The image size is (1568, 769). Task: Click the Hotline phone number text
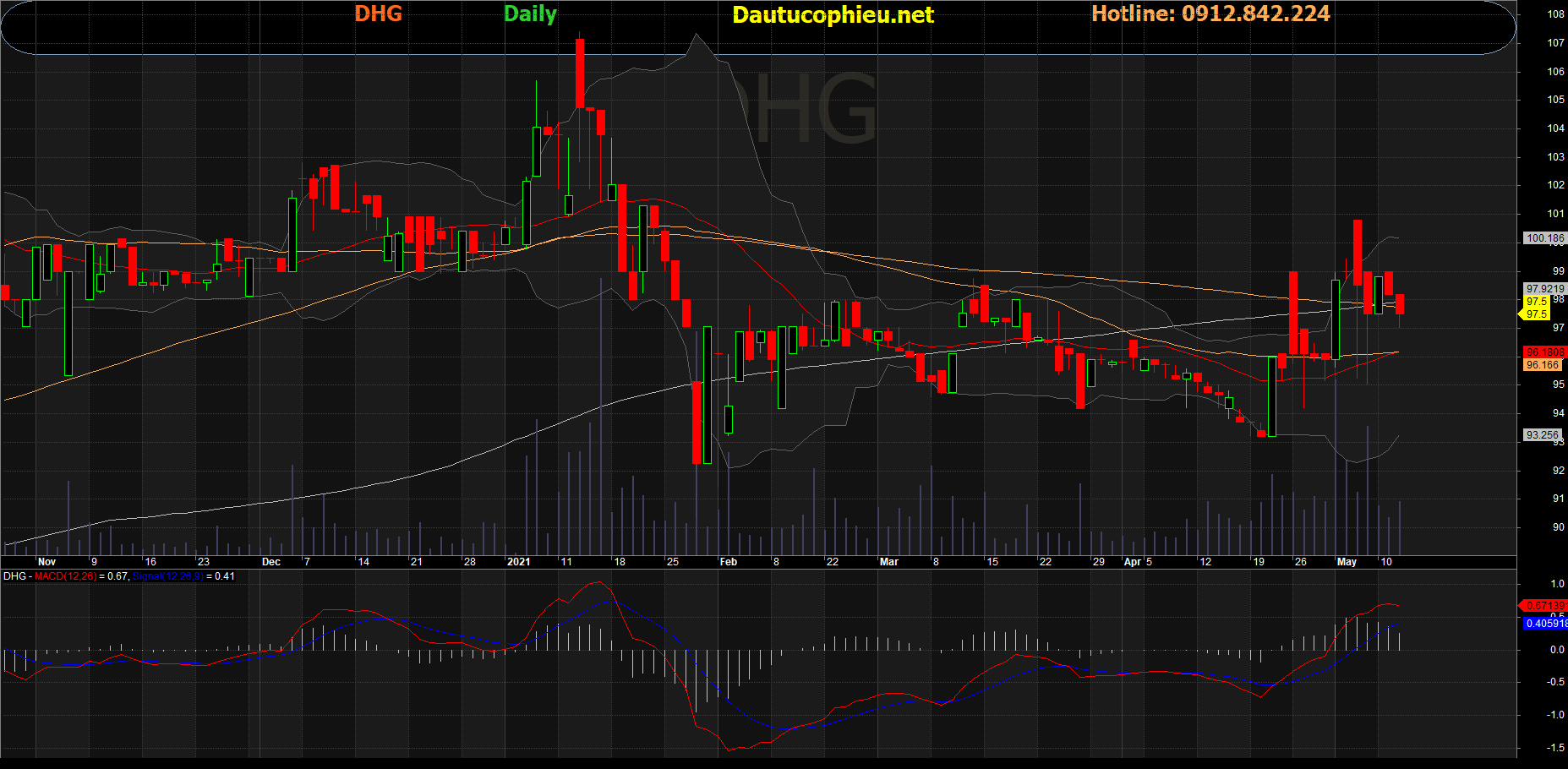[x=1210, y=14]
